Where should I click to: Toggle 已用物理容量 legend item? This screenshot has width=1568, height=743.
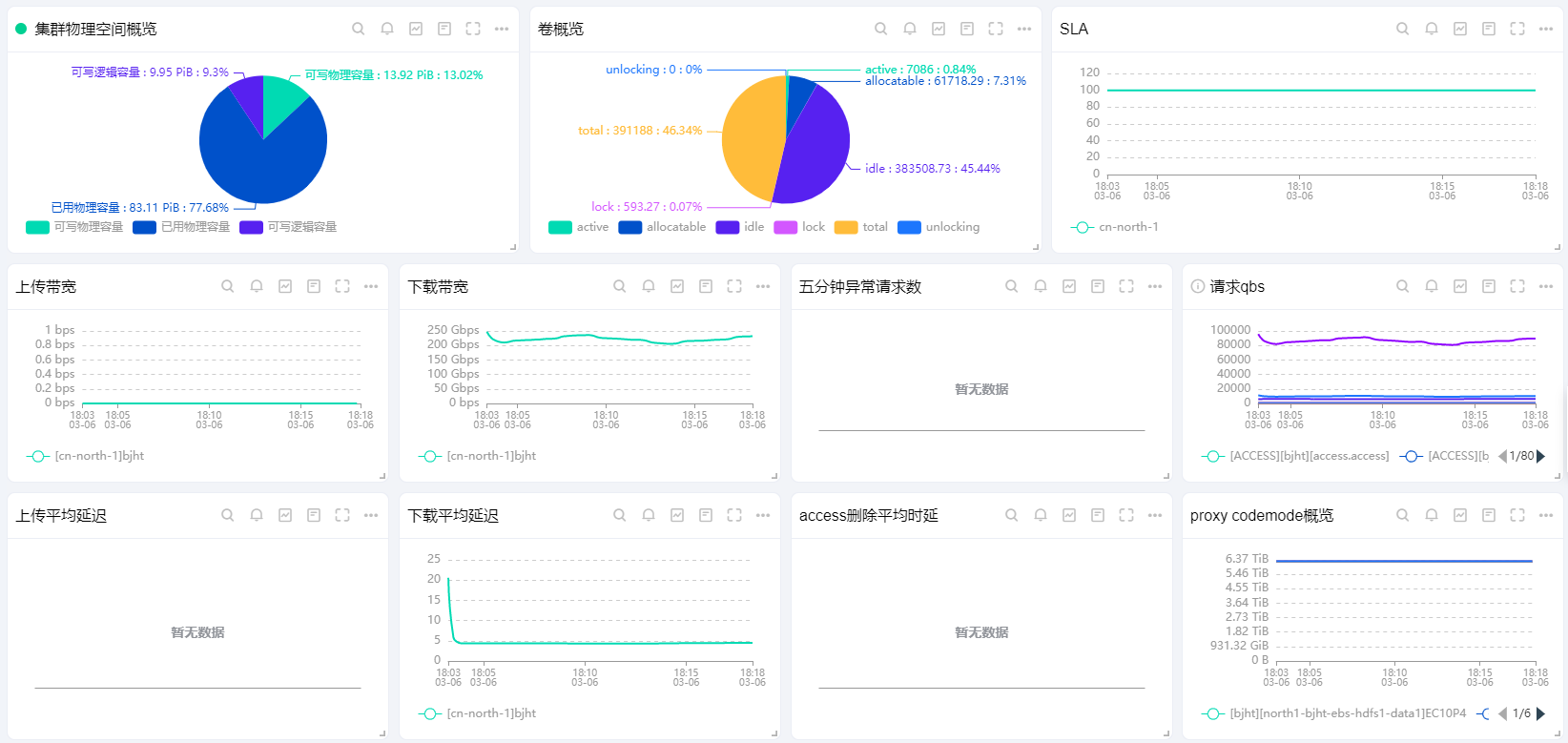pos(181,227)
